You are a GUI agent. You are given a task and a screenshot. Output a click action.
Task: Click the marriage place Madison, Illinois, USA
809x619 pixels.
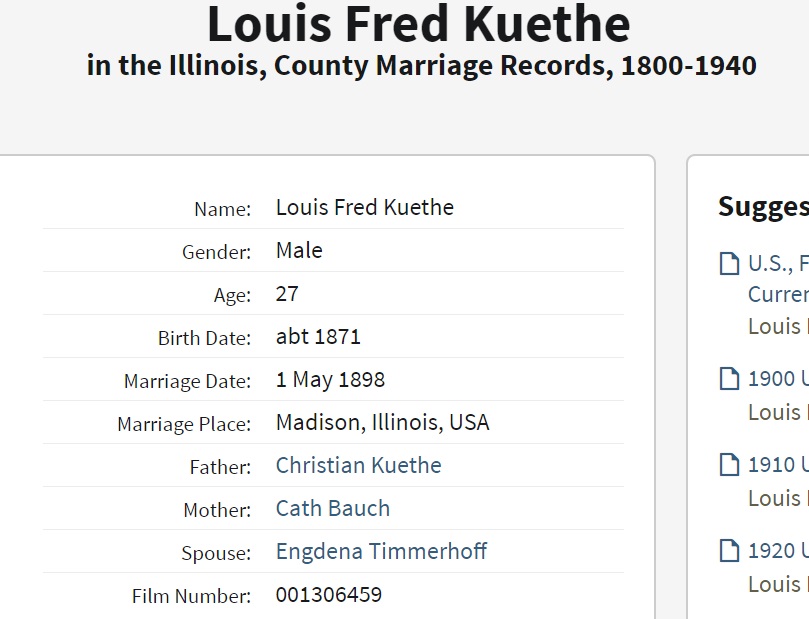(x=382, y=422)
